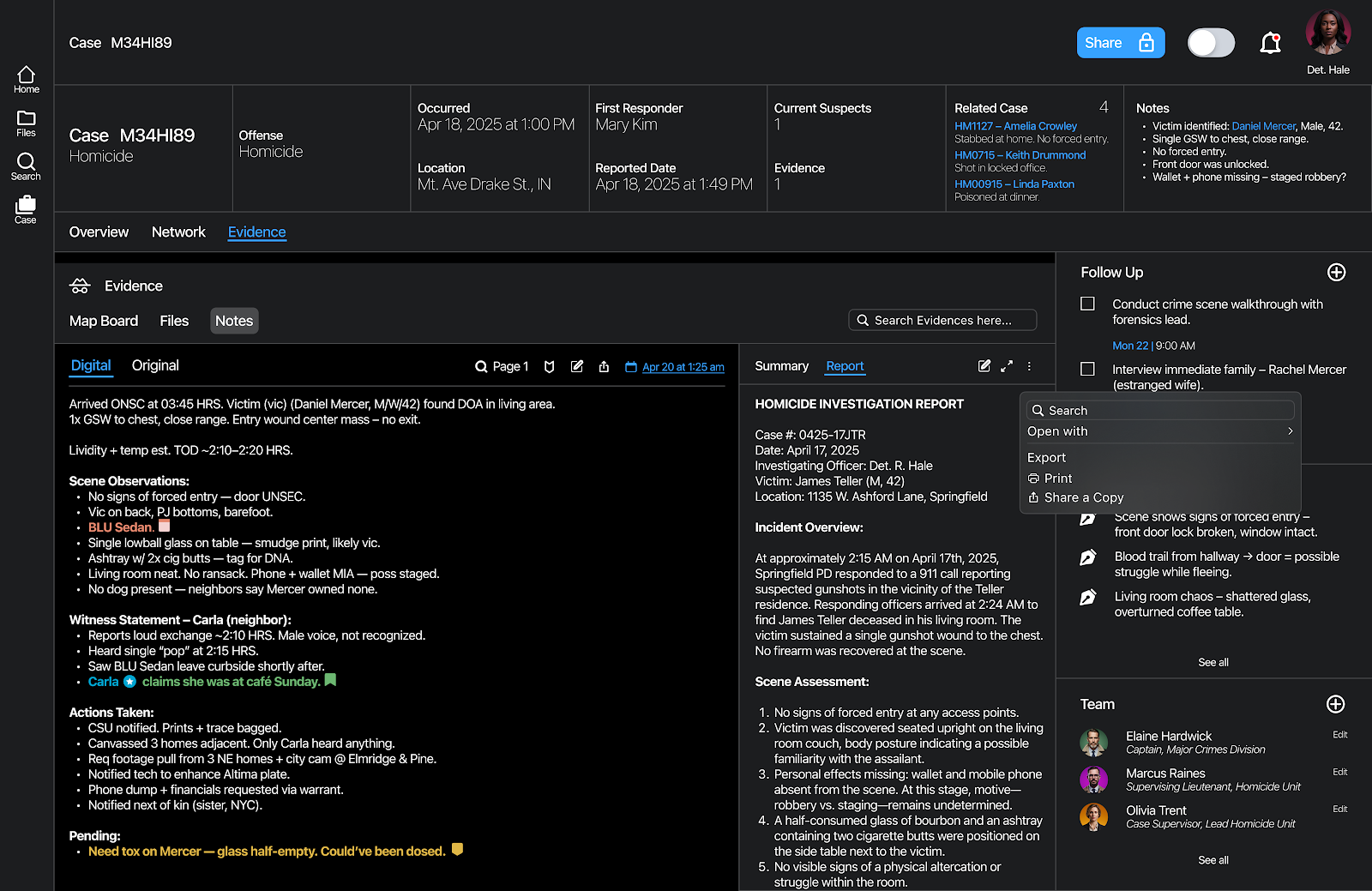Click the green bookmark after café Sunday
Viewport: 1372px width, 891px height.
click(x=330, y=680)
